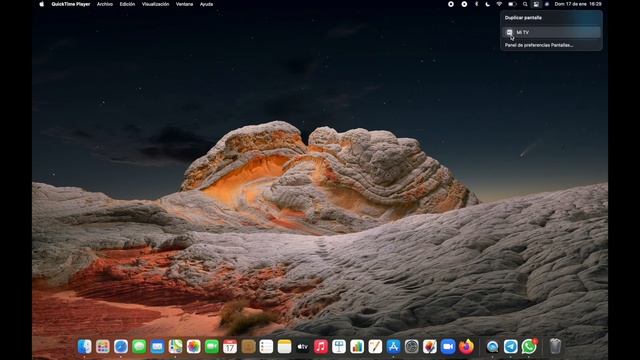
Task: Click the screen mirroring menu bar icon
Action: pyautogui.click(x=536, y=4)
